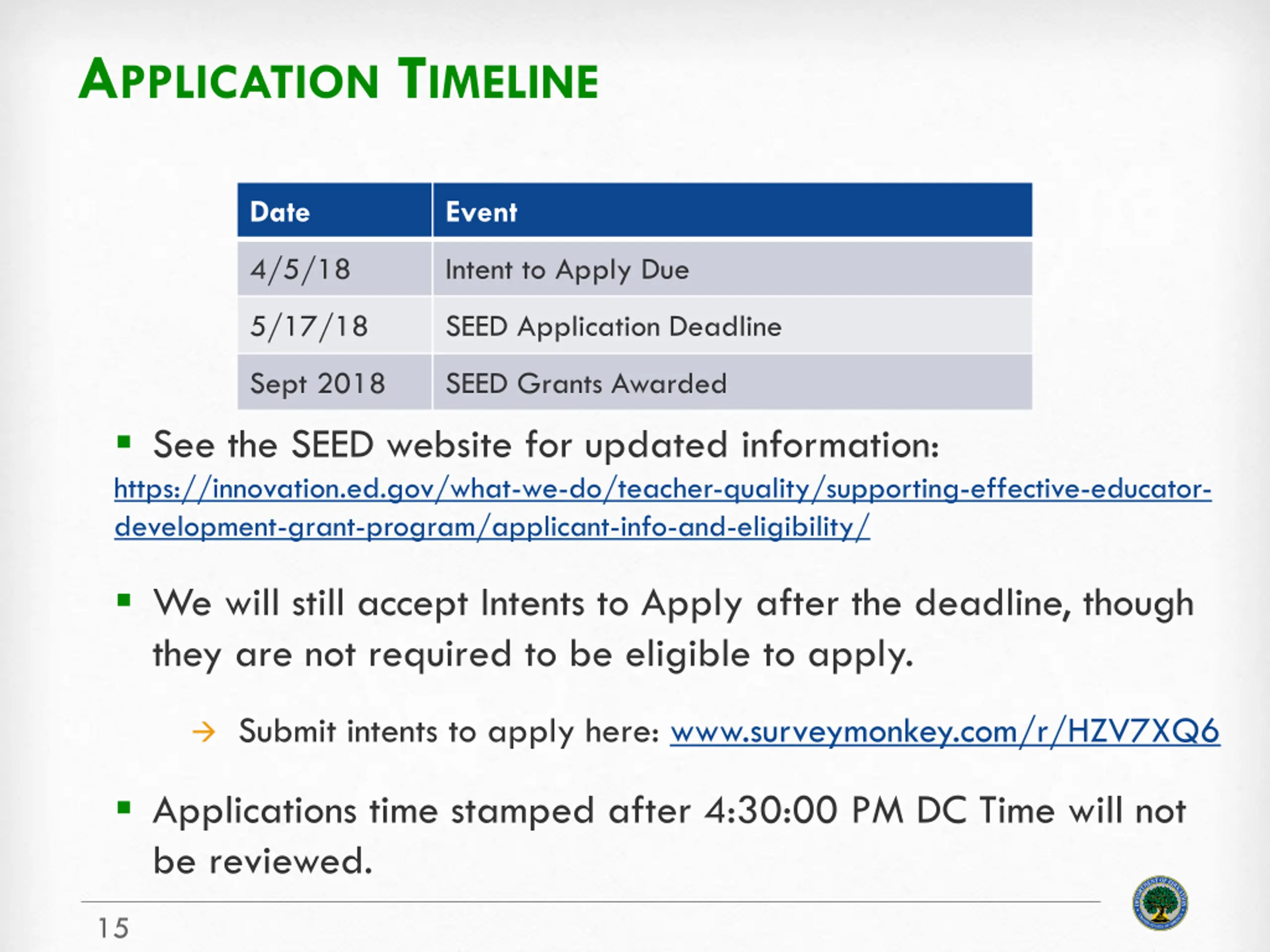Click the second line of the SEED applicant-info-and-eligibility link
The height and width of the screenshot is (952, 1270).
click(492, 527)
